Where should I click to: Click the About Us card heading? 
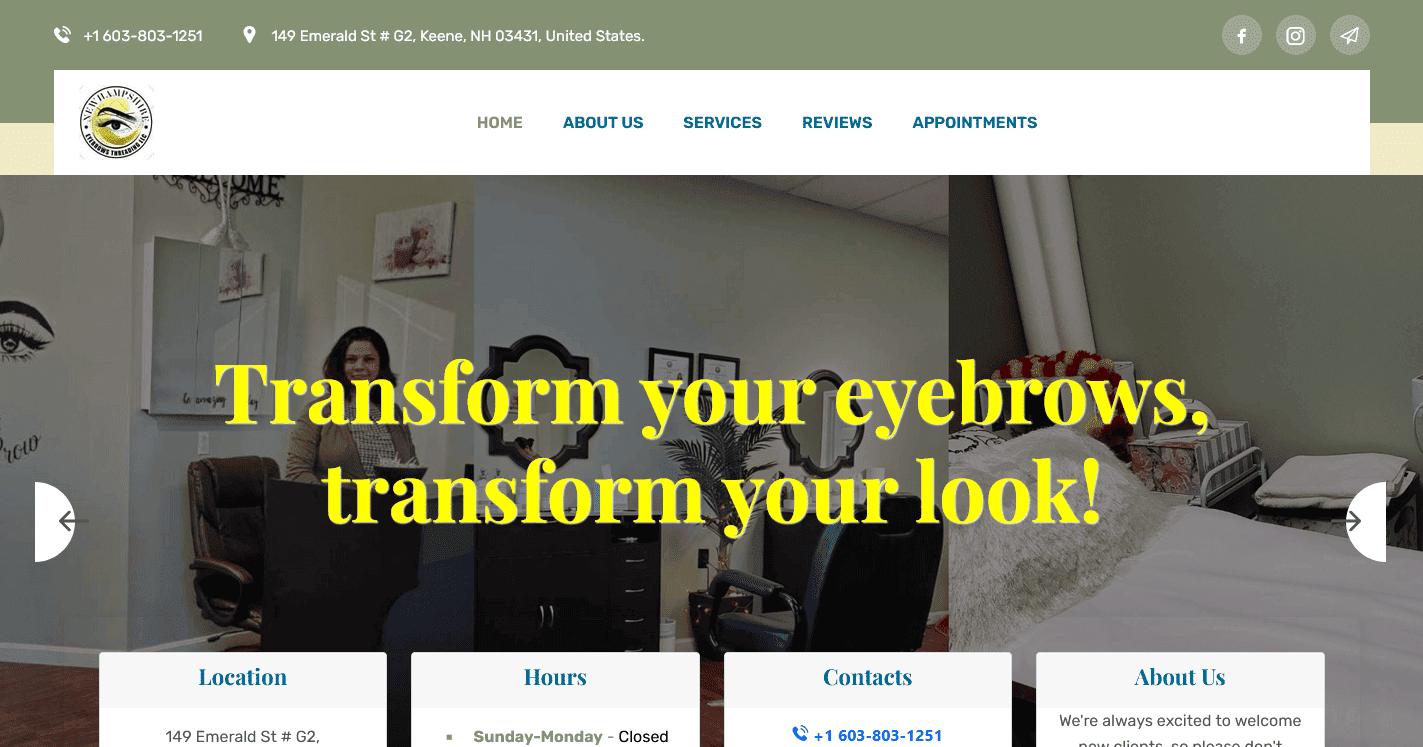[x=1180, y=677]
